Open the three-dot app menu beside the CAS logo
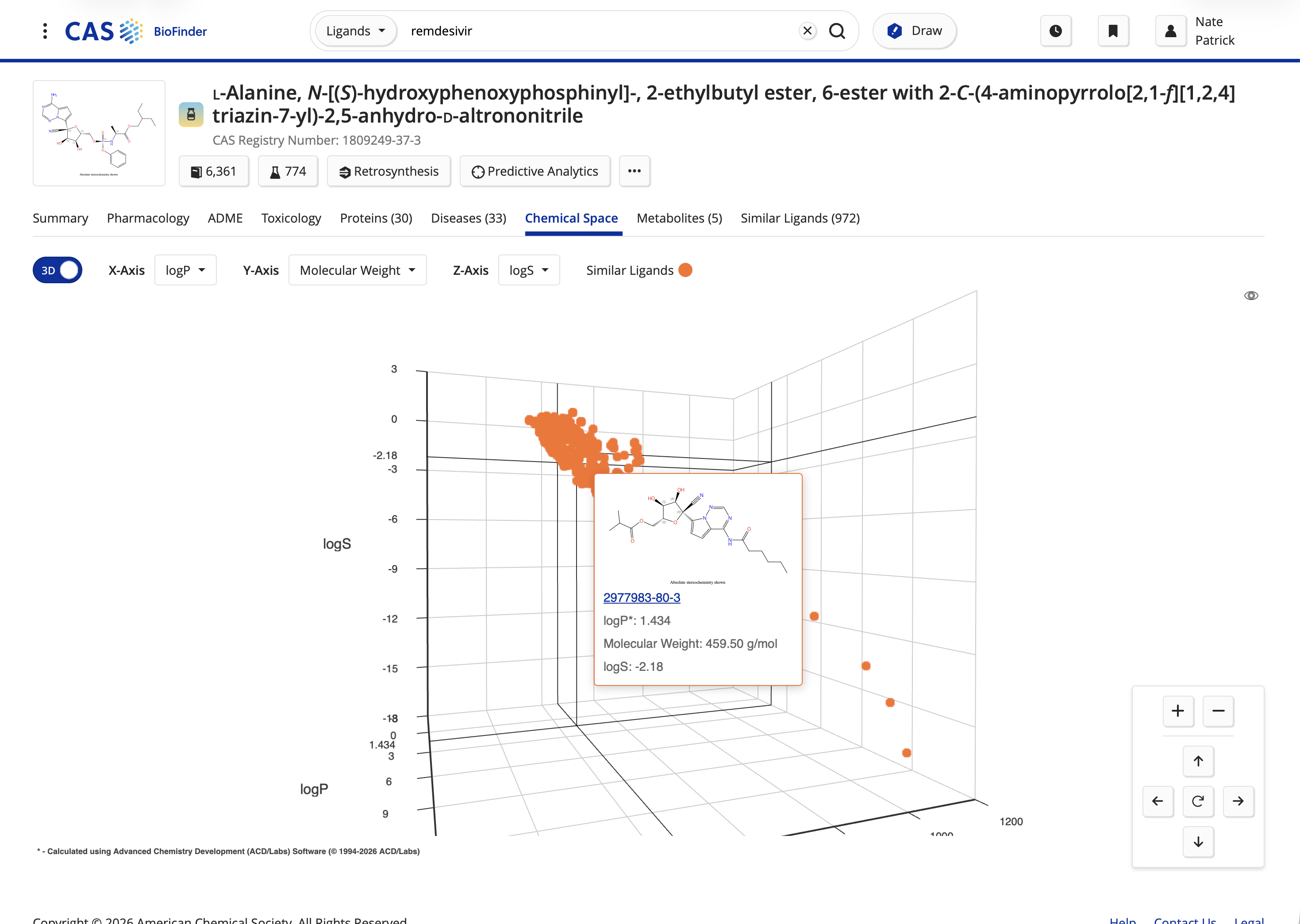The width and height of the screenshot is (1300, 924). click(45, 31)
